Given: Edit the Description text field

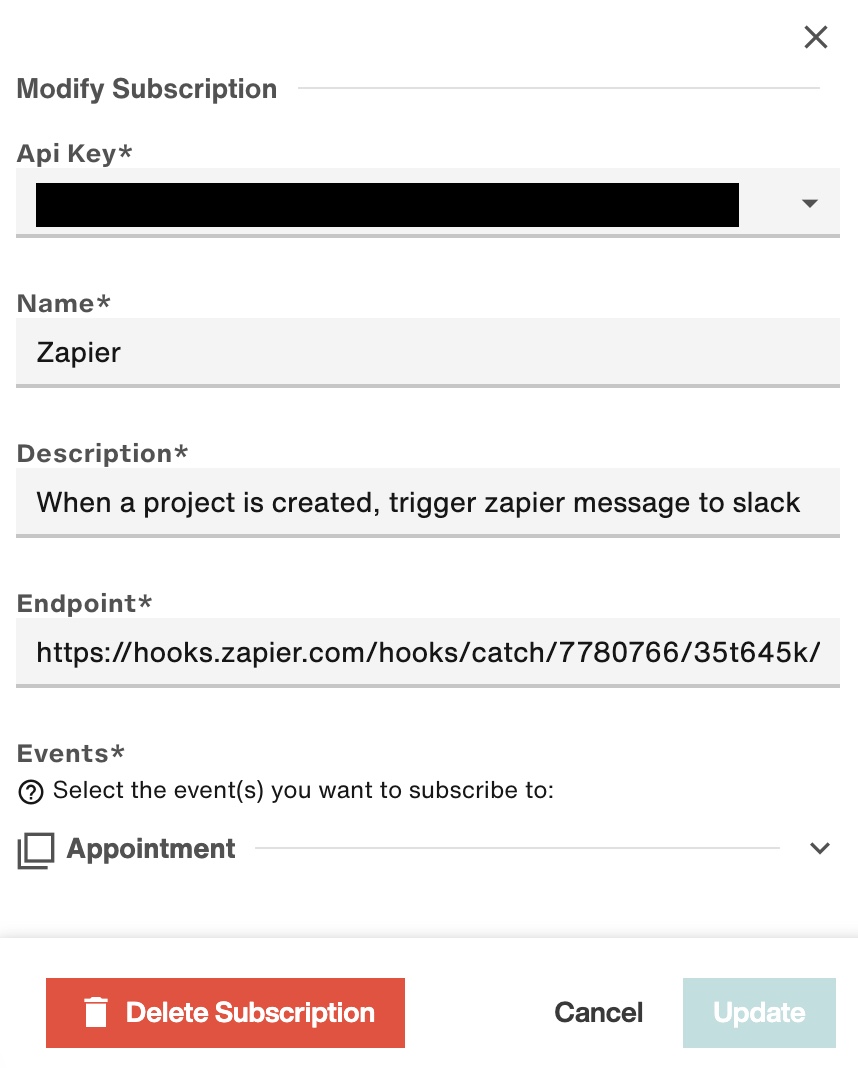Looking at the screenshot, I should (x=428, y=503).
